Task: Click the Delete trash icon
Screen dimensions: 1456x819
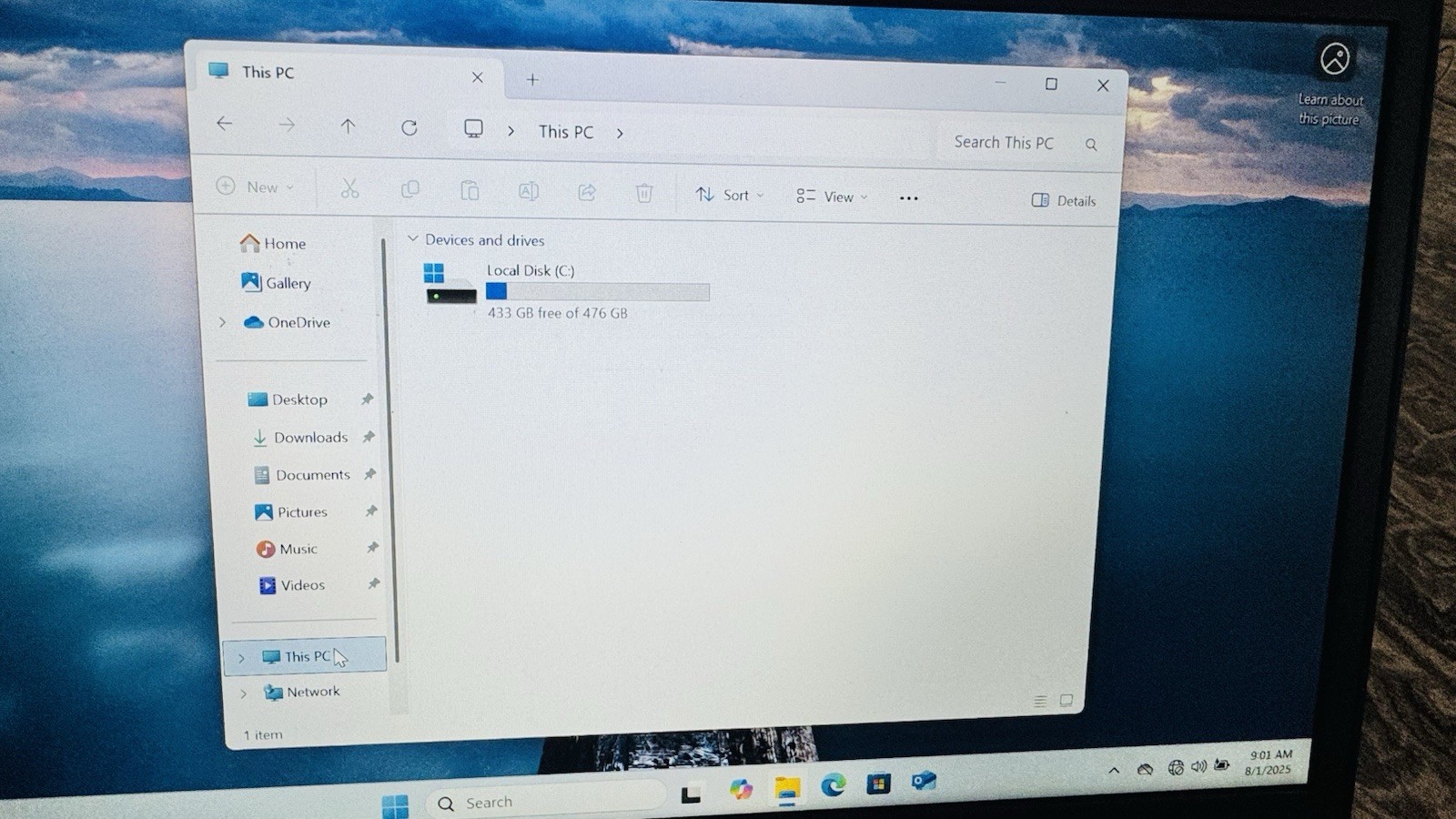Action: [x=644, y=193]
